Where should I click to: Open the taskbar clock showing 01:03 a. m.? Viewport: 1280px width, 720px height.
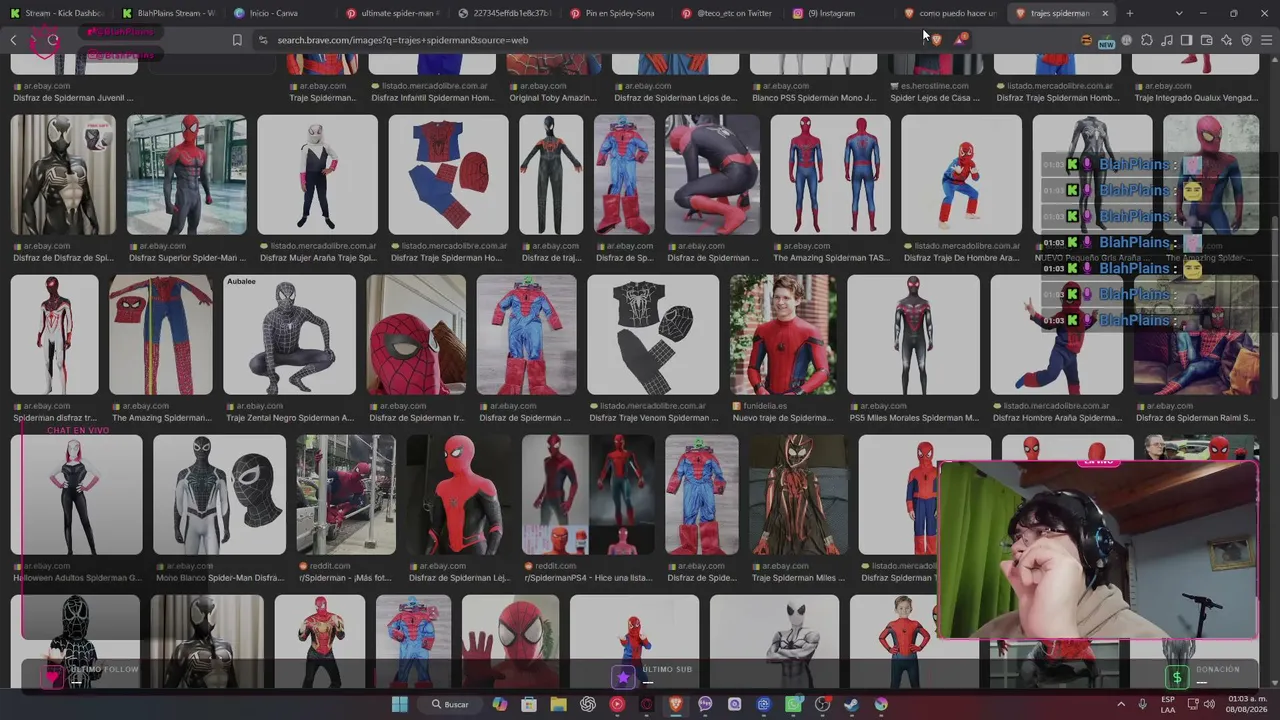1247,704
